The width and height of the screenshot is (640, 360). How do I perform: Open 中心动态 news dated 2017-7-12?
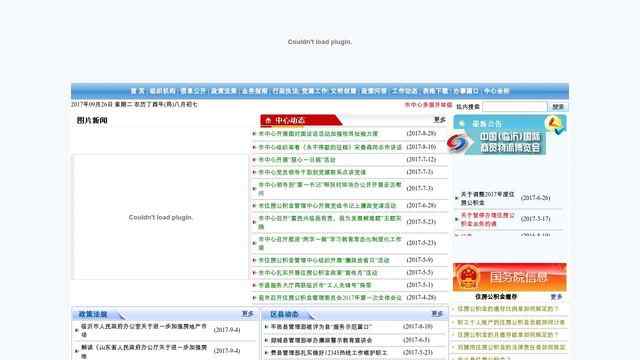pyautogui.click(x=297, y=160)
